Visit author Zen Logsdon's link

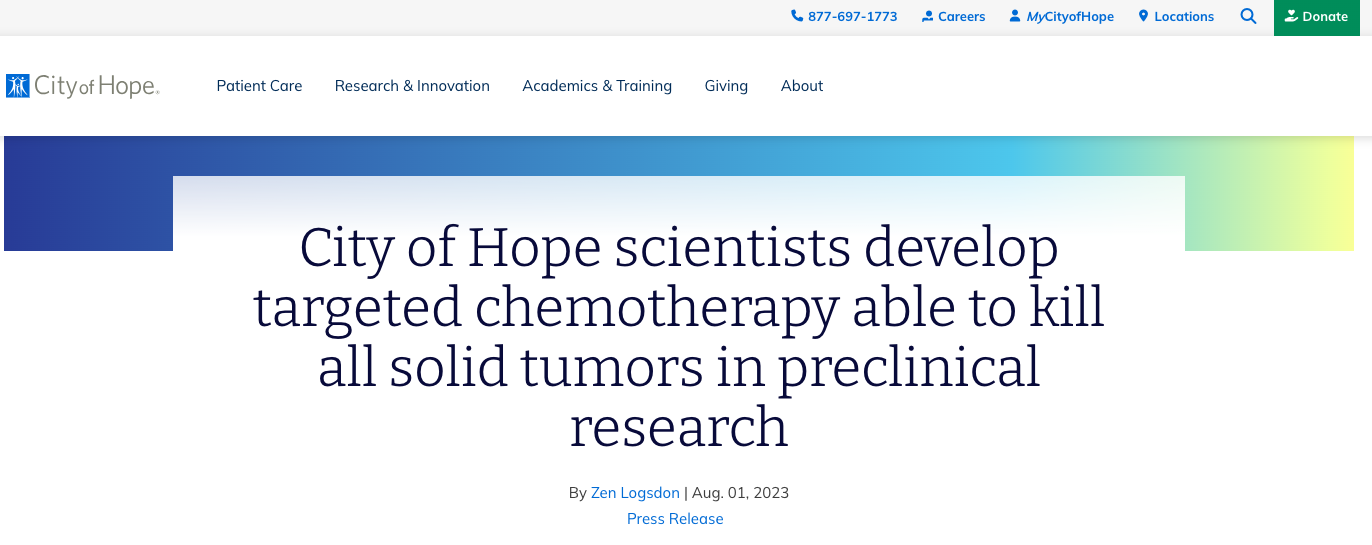click(635, 493)
